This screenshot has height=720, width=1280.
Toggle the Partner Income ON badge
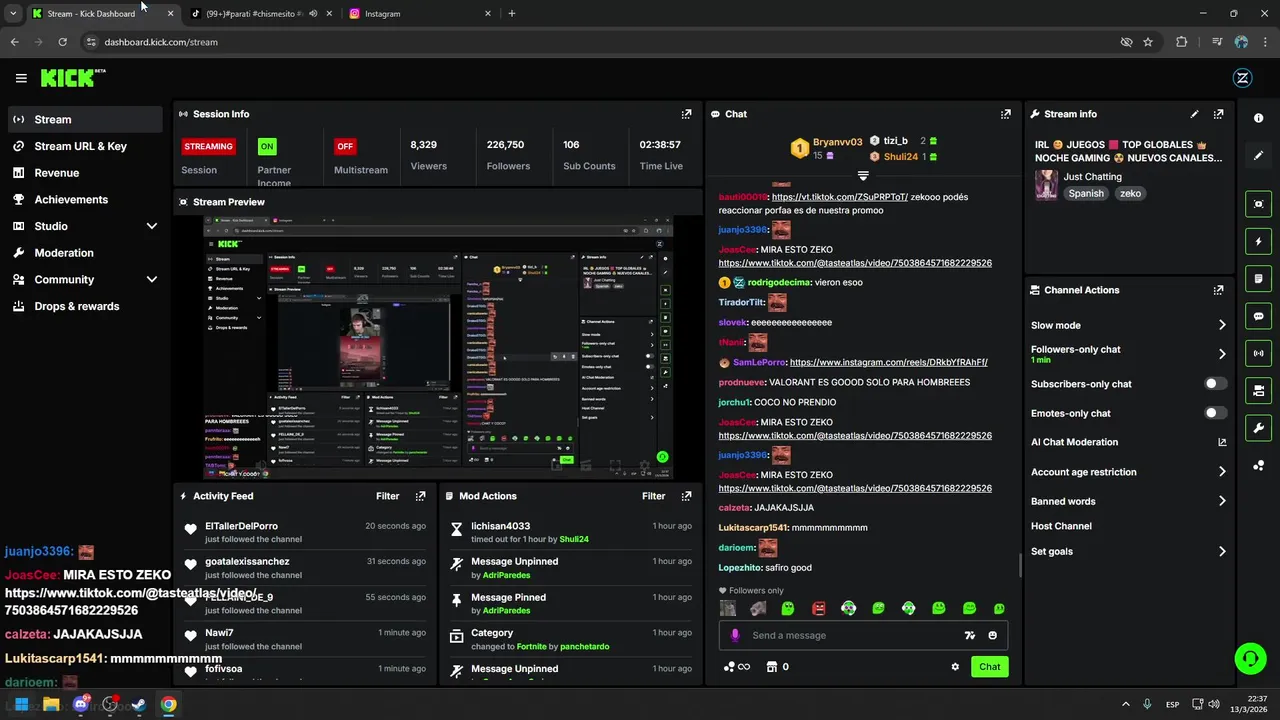(x=267, y=146)
